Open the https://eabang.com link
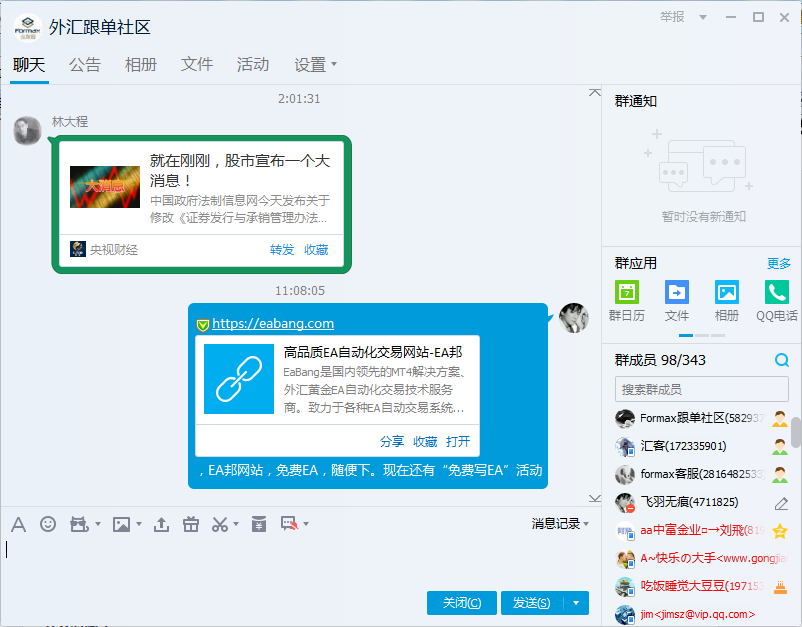802x627 pixels. pos(273,324)
